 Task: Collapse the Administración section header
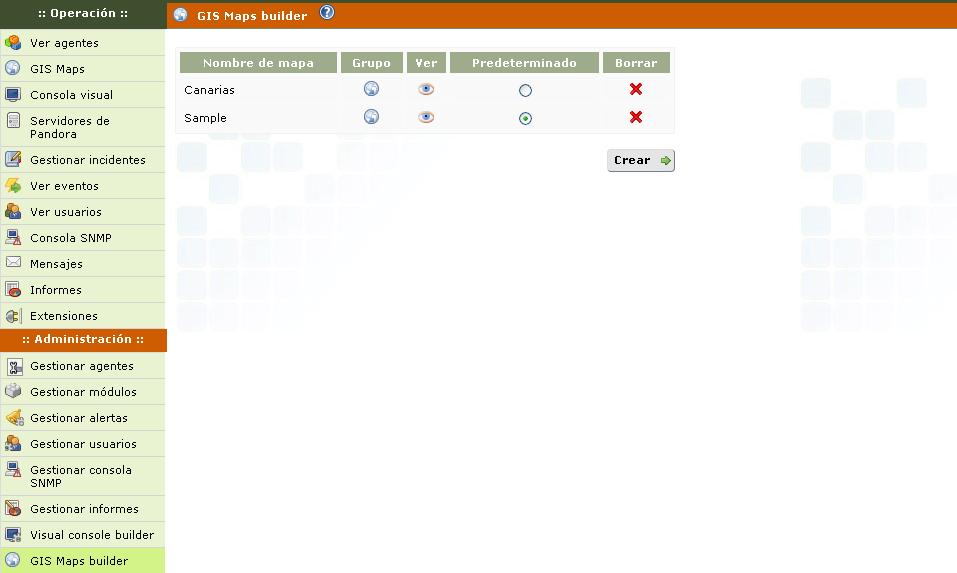pos(83,340)
